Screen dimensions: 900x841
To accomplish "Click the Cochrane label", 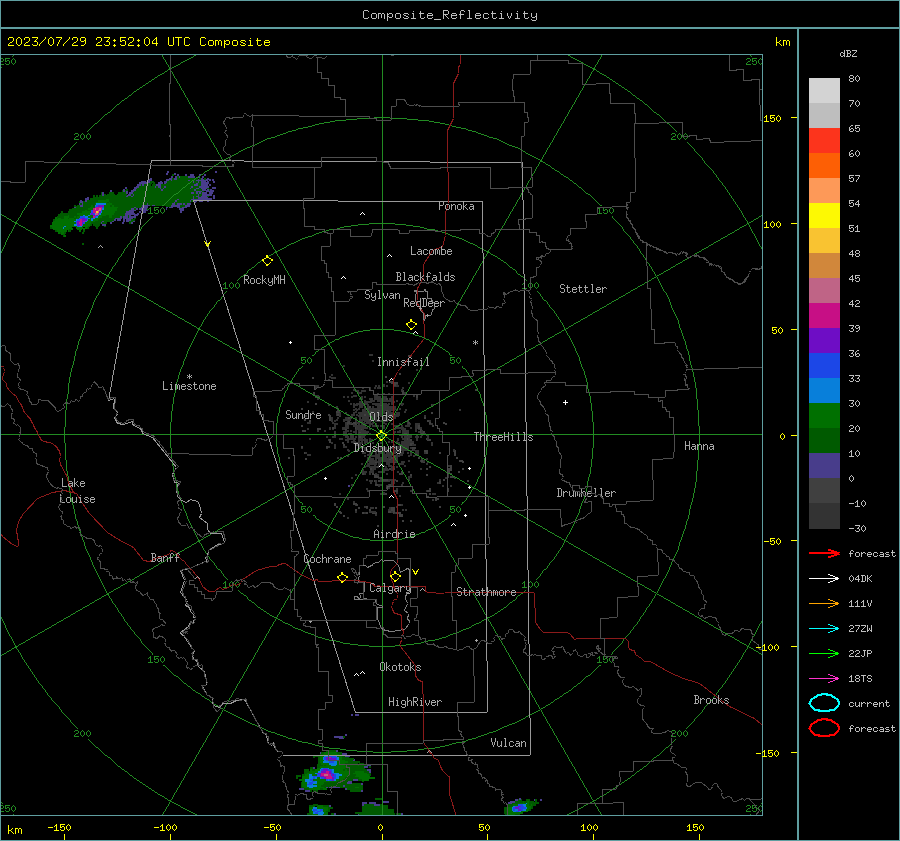I will tap(327, 559).
